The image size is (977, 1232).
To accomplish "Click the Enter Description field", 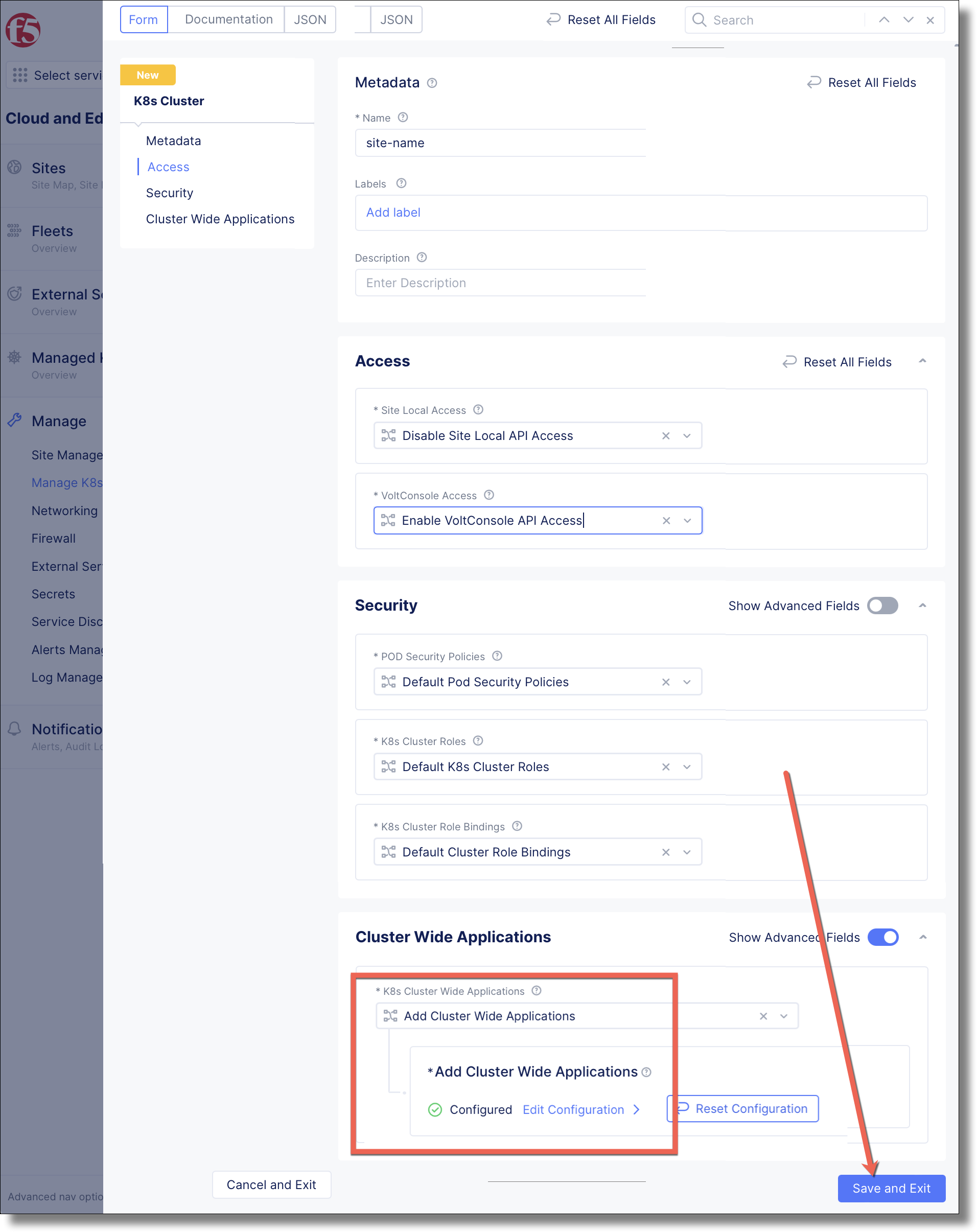I will coord(500,283).
